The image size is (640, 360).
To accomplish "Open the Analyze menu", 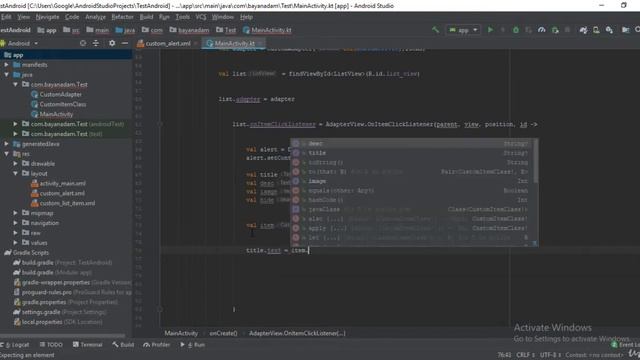I will point(95,17).
